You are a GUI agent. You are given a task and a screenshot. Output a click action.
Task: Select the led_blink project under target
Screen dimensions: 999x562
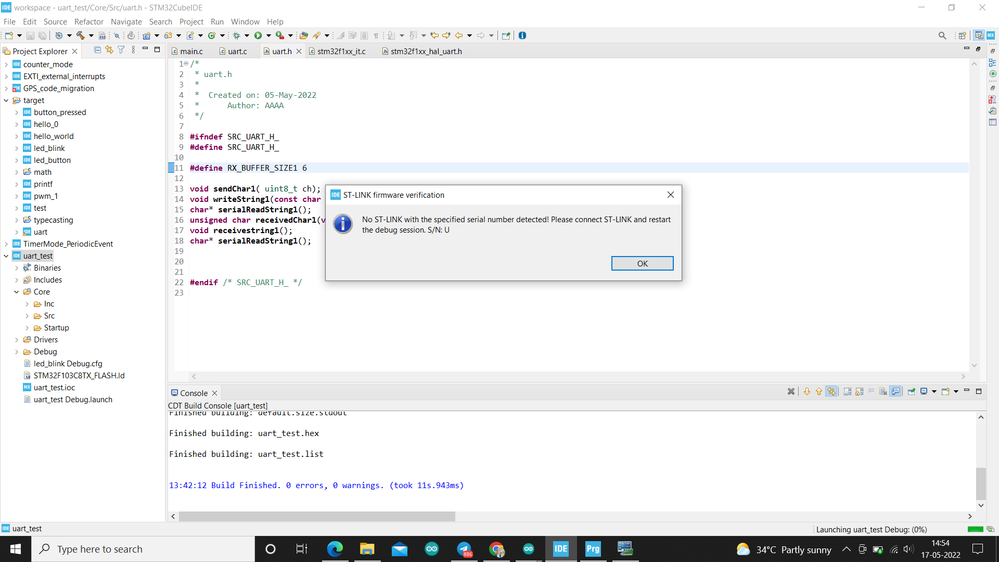[x=49, y=148]
